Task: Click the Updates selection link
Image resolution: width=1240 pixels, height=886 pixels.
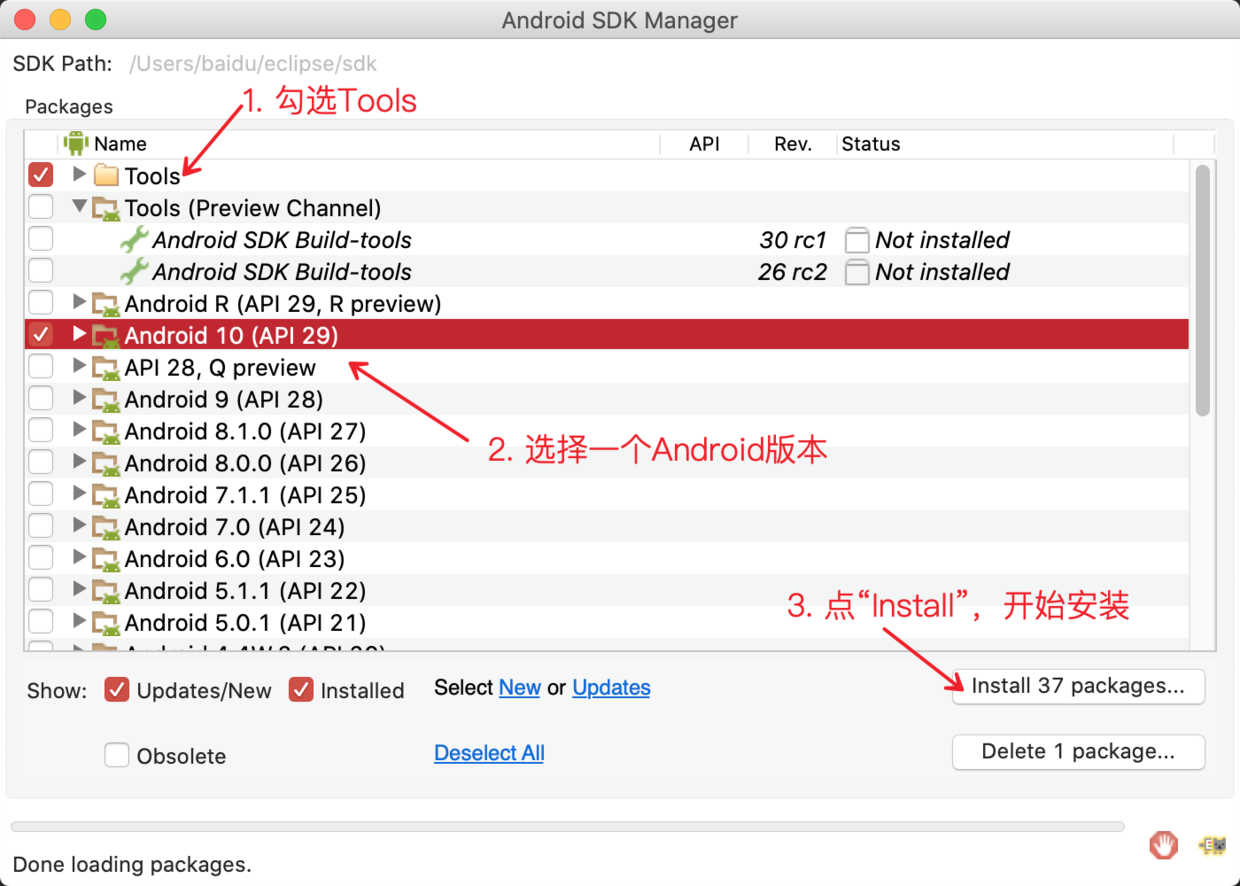Action: tap(611, 688)
